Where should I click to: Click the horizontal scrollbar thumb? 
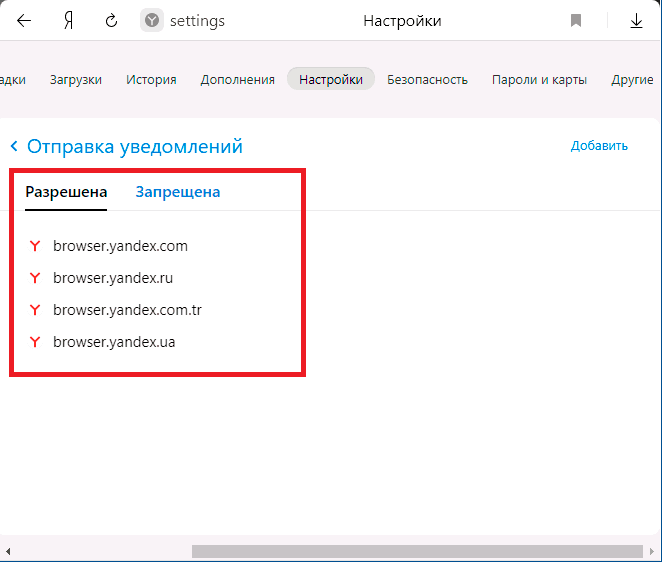tap(417, 551)
